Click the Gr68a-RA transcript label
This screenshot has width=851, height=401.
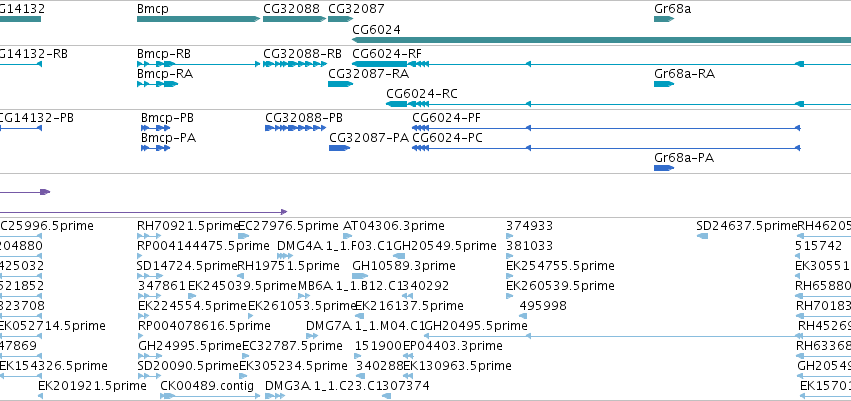click(684, 74)
